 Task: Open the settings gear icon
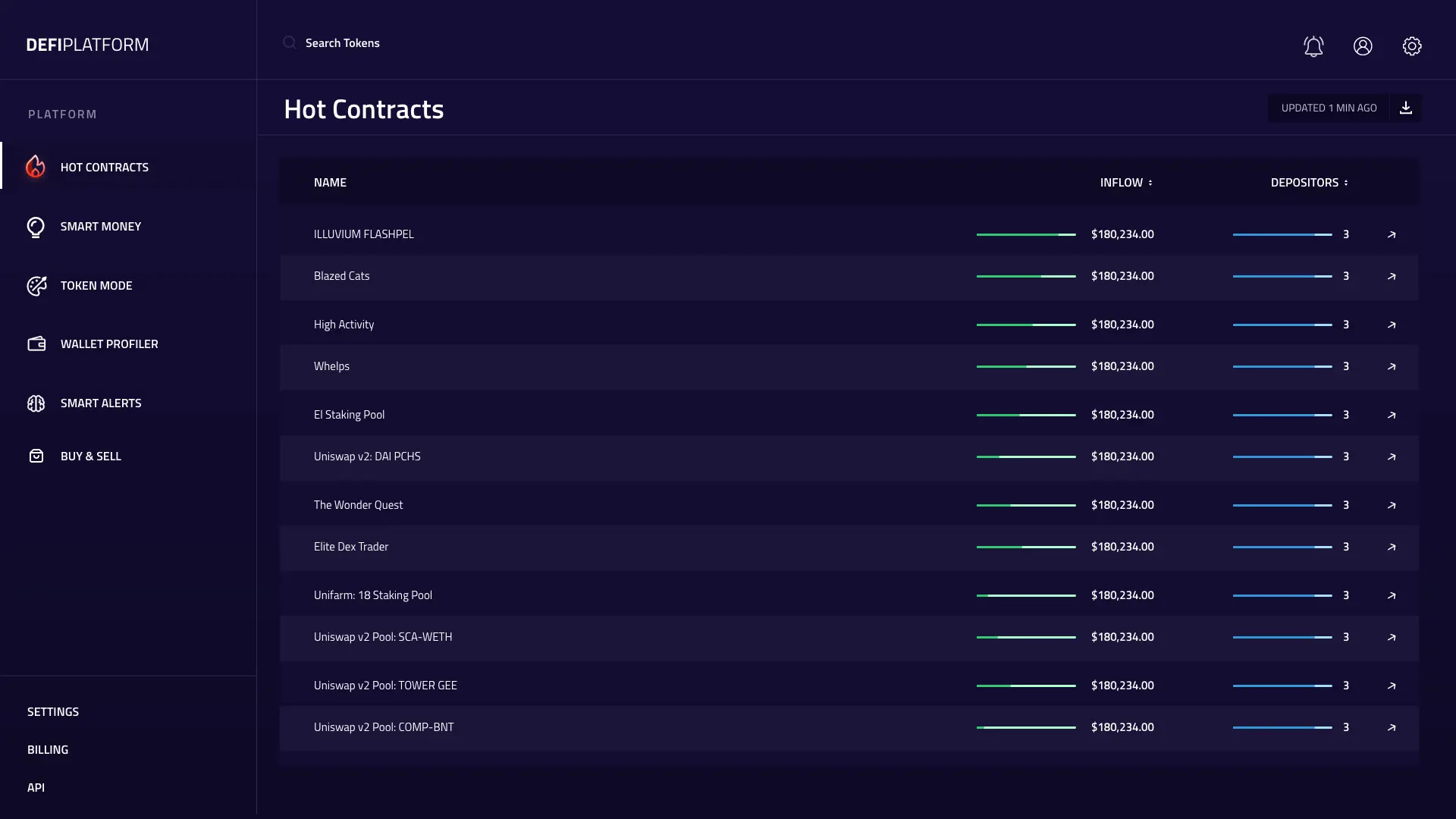[x=1411, y=46]
